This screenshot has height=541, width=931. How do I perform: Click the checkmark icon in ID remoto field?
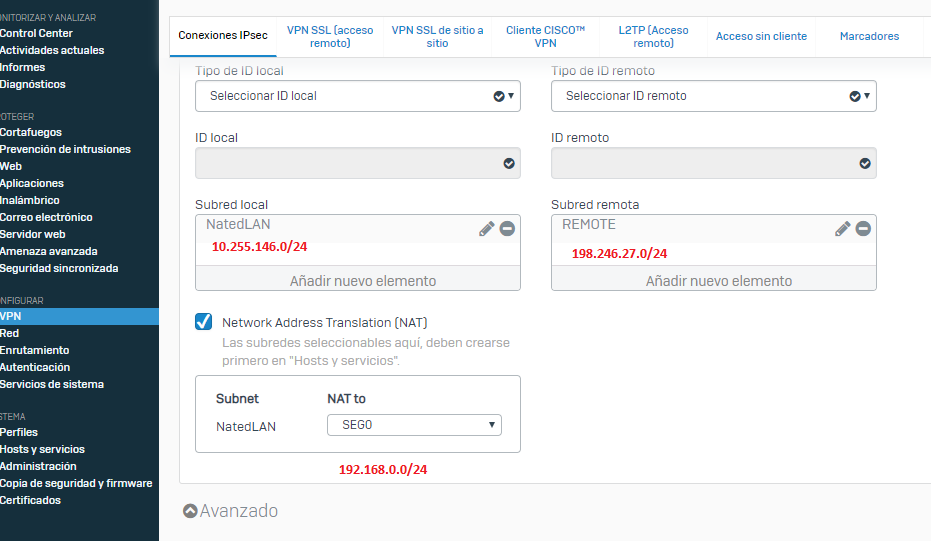click(x=864, y=163)
